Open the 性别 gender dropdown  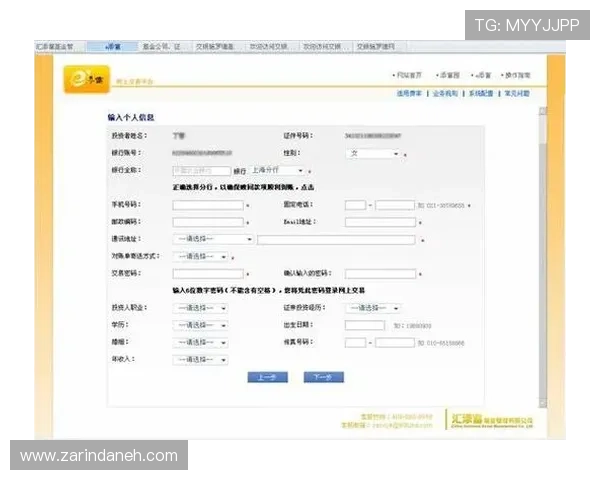[373, 153]
